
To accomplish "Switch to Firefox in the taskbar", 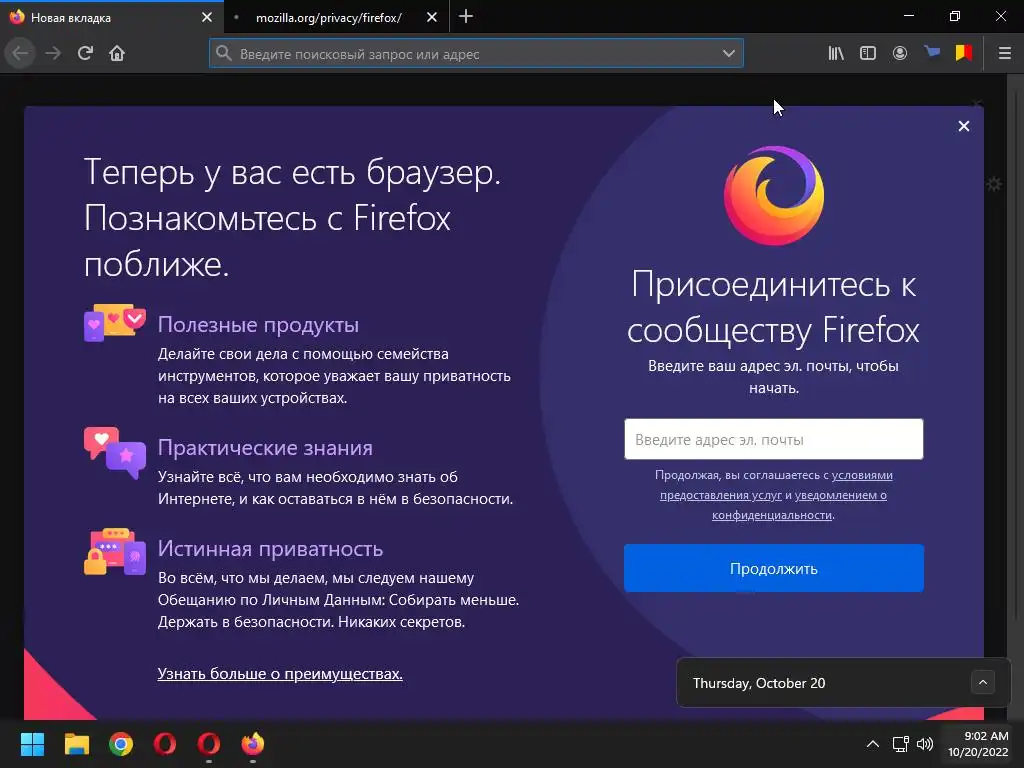I will [x=253, y=744].
